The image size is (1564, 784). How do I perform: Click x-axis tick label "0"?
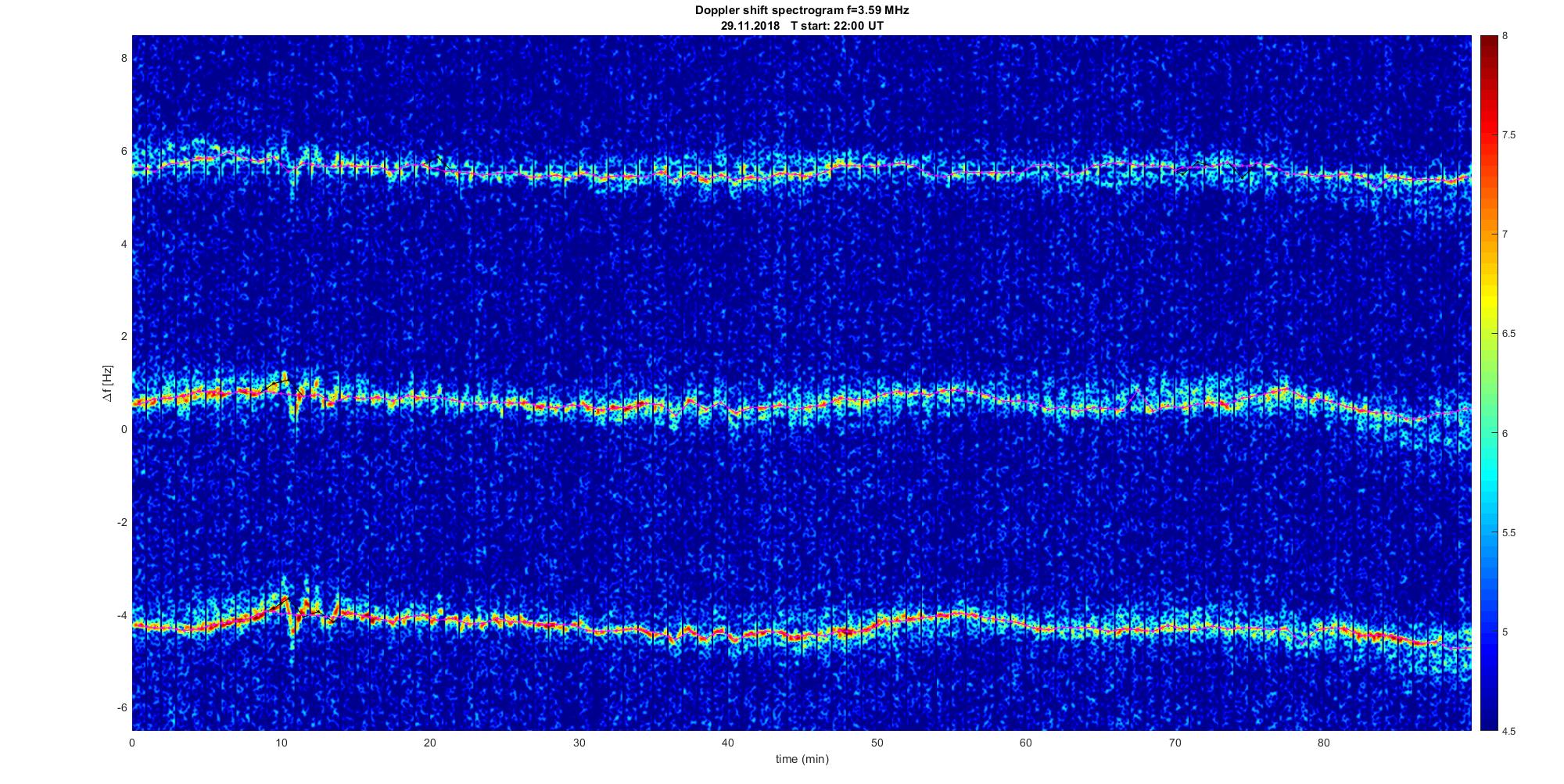point(132,743)
